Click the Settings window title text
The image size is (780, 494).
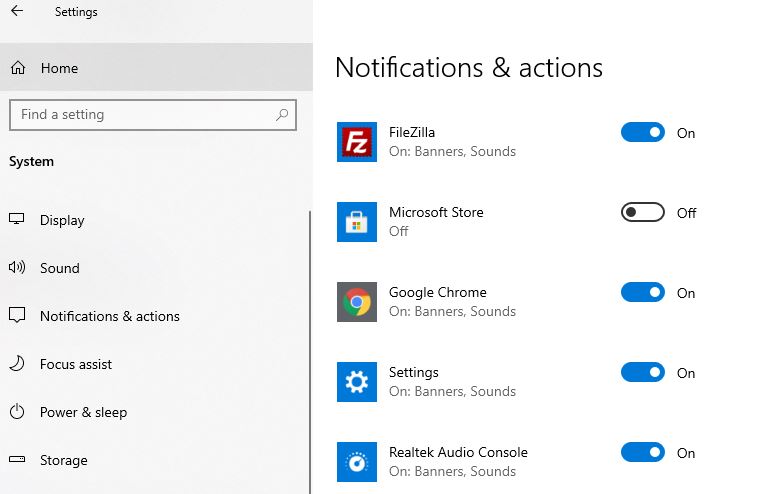point(76,12)
